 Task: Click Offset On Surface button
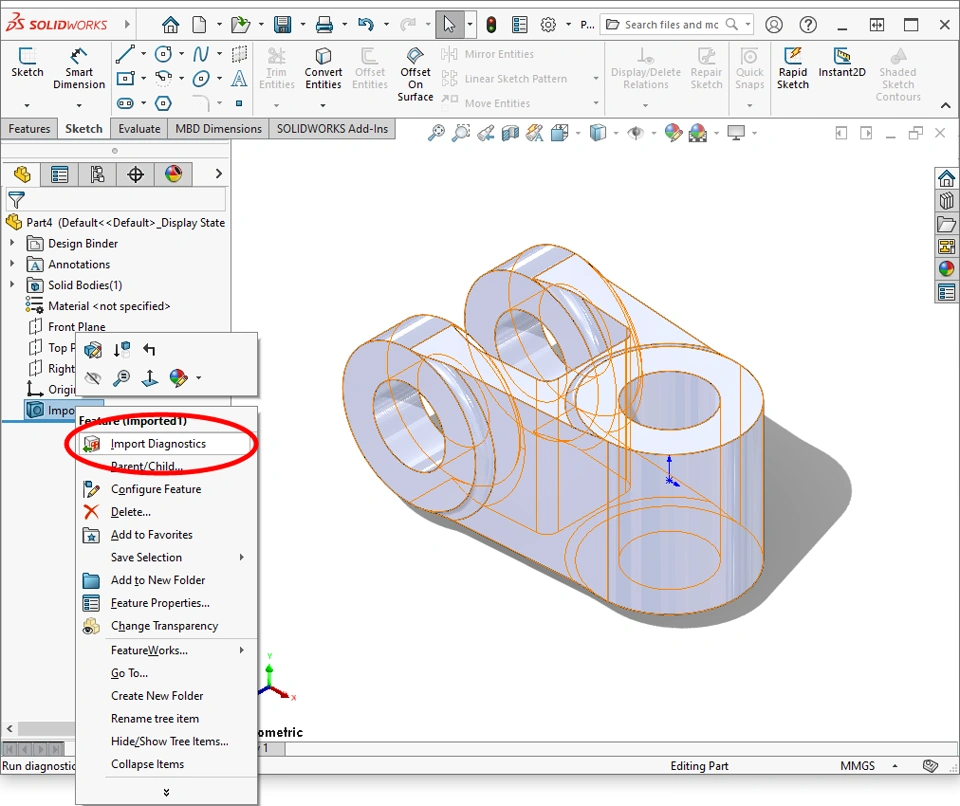(415, 74)
